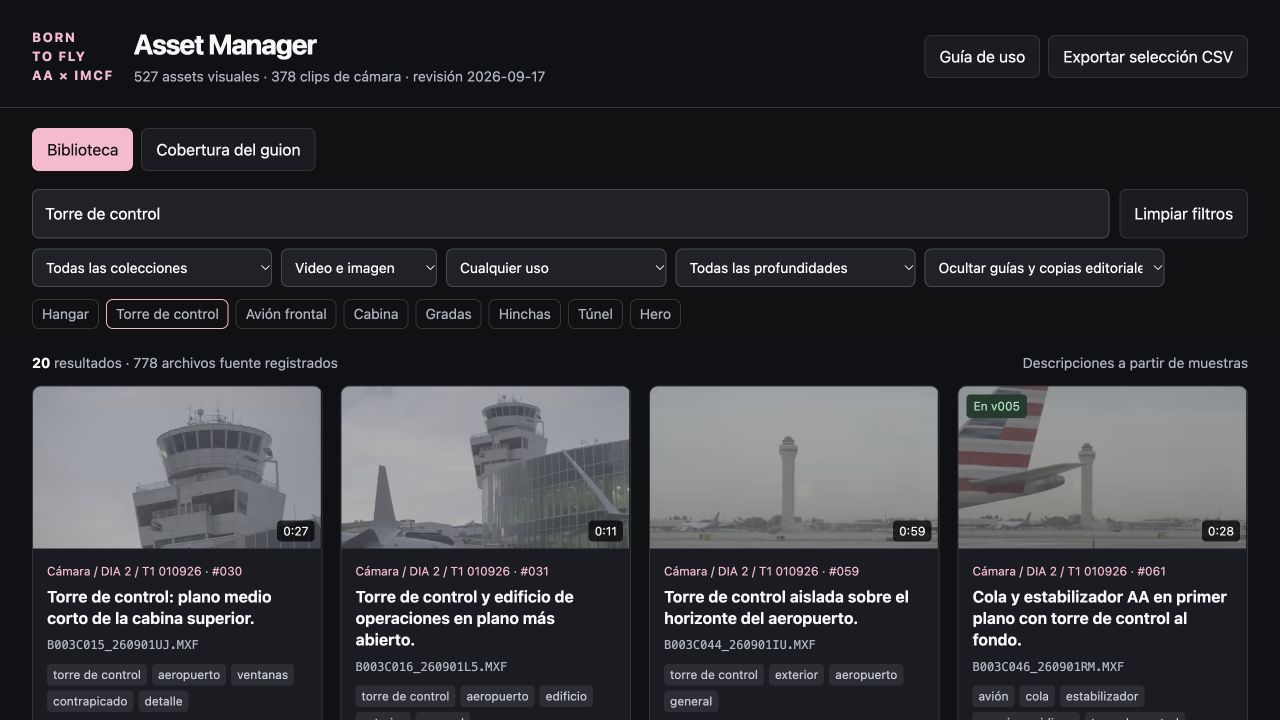The height and width of the screenshot is (720, 1280).
Task: Open the Video e imagen dropdown
Action: click(x=359, y=268)
